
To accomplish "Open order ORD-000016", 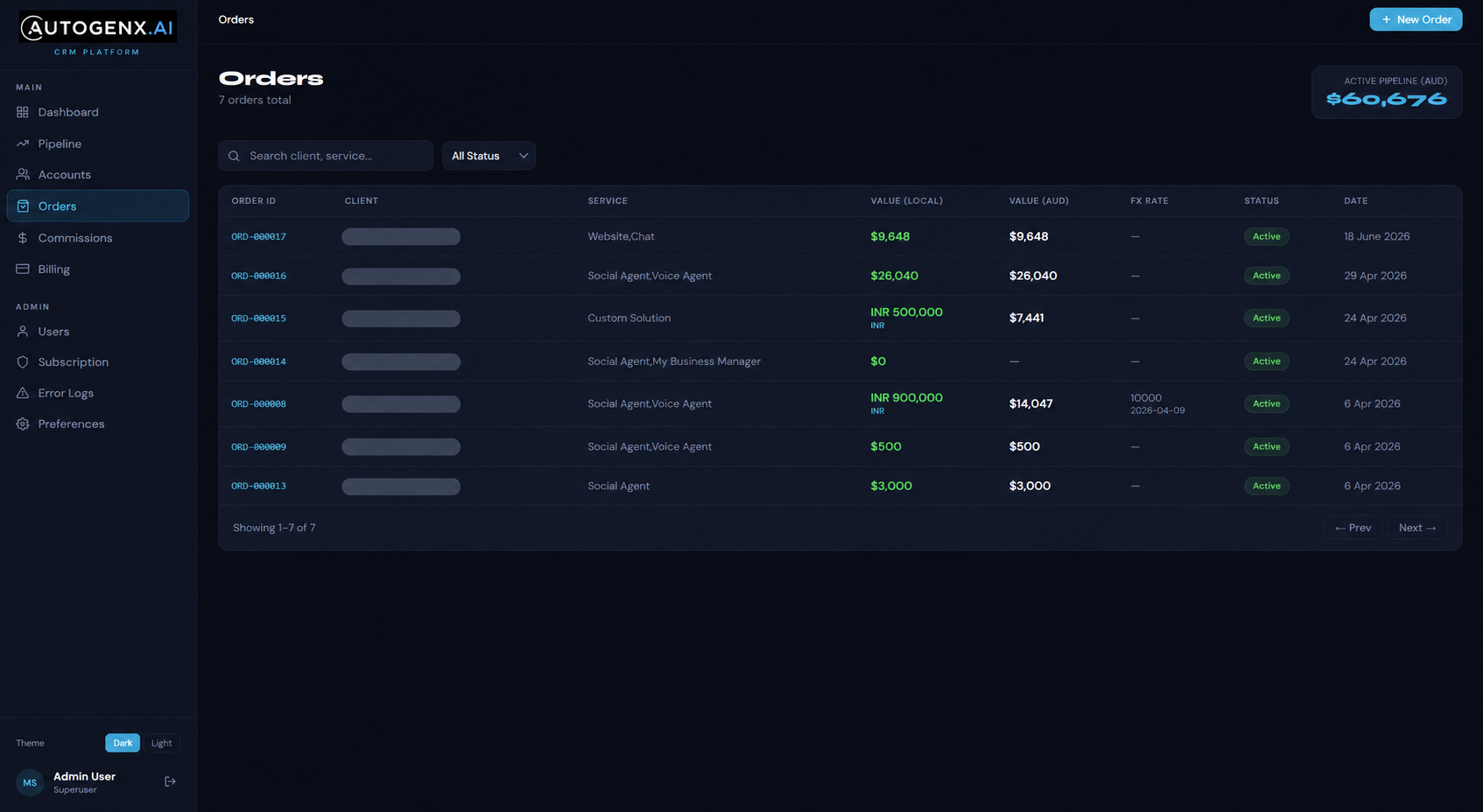I will click(258, 276).
